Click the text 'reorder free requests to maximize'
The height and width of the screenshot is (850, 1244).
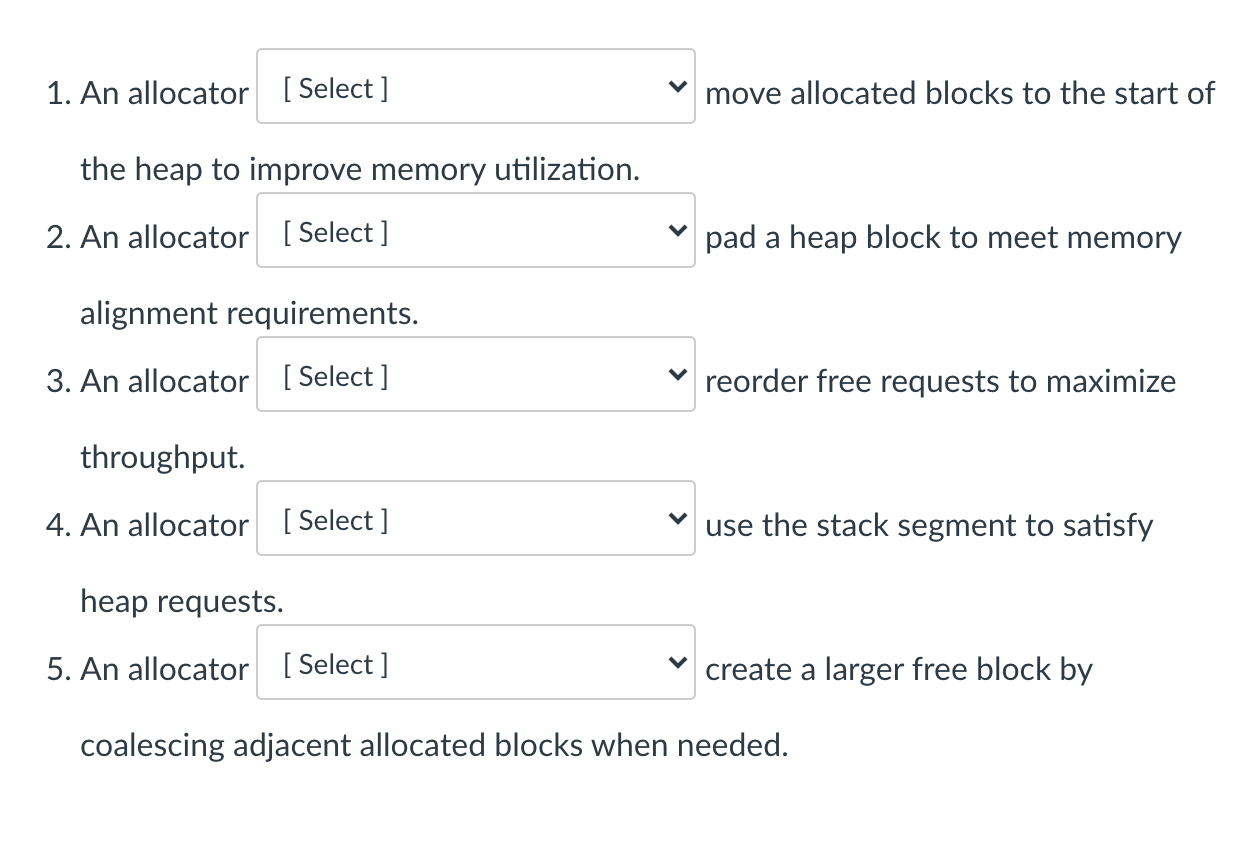pos(941,381)
